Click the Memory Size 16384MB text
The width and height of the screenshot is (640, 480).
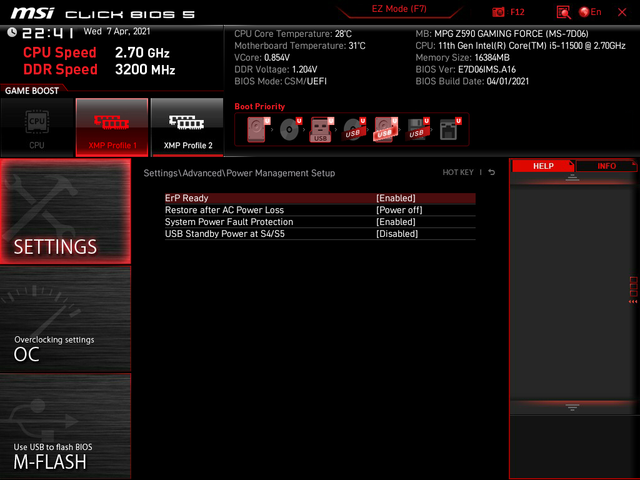pos(462,58)
